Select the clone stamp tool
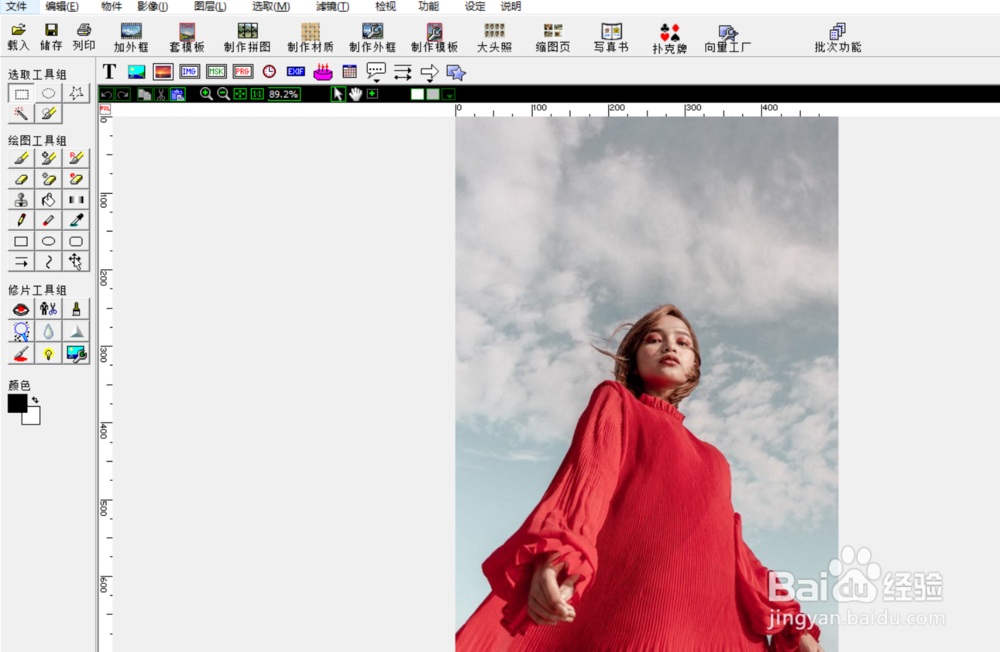 [21, 200]
